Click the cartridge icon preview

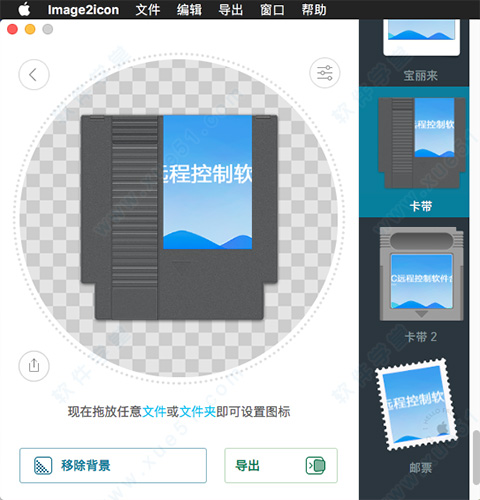(179, 217)
